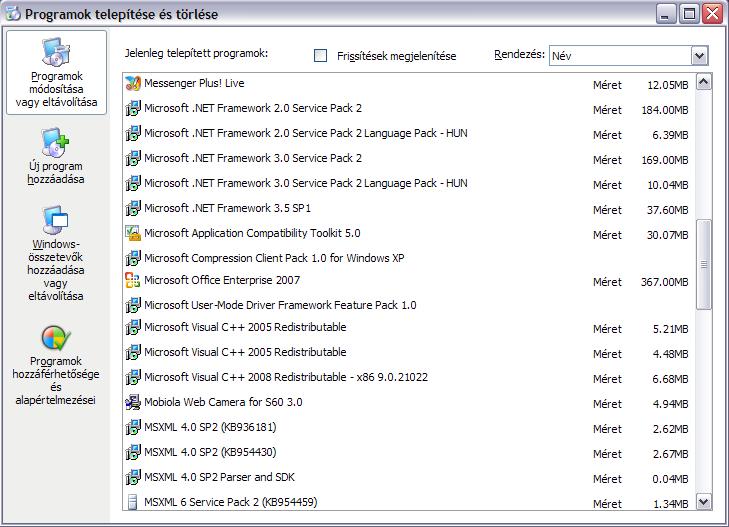
Task: Click the window title bar program icon
Action: [13, 14]
